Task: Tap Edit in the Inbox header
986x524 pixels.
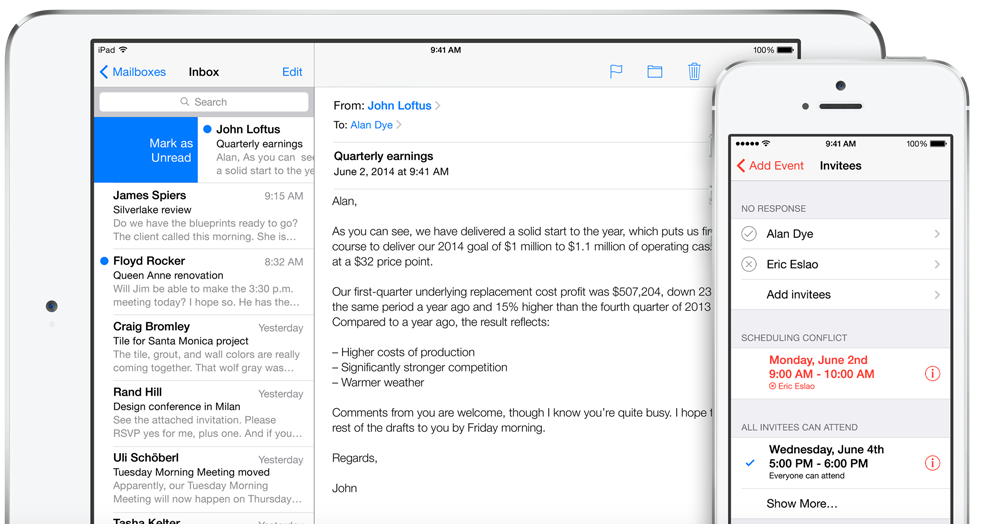Action: pos(292,72)
